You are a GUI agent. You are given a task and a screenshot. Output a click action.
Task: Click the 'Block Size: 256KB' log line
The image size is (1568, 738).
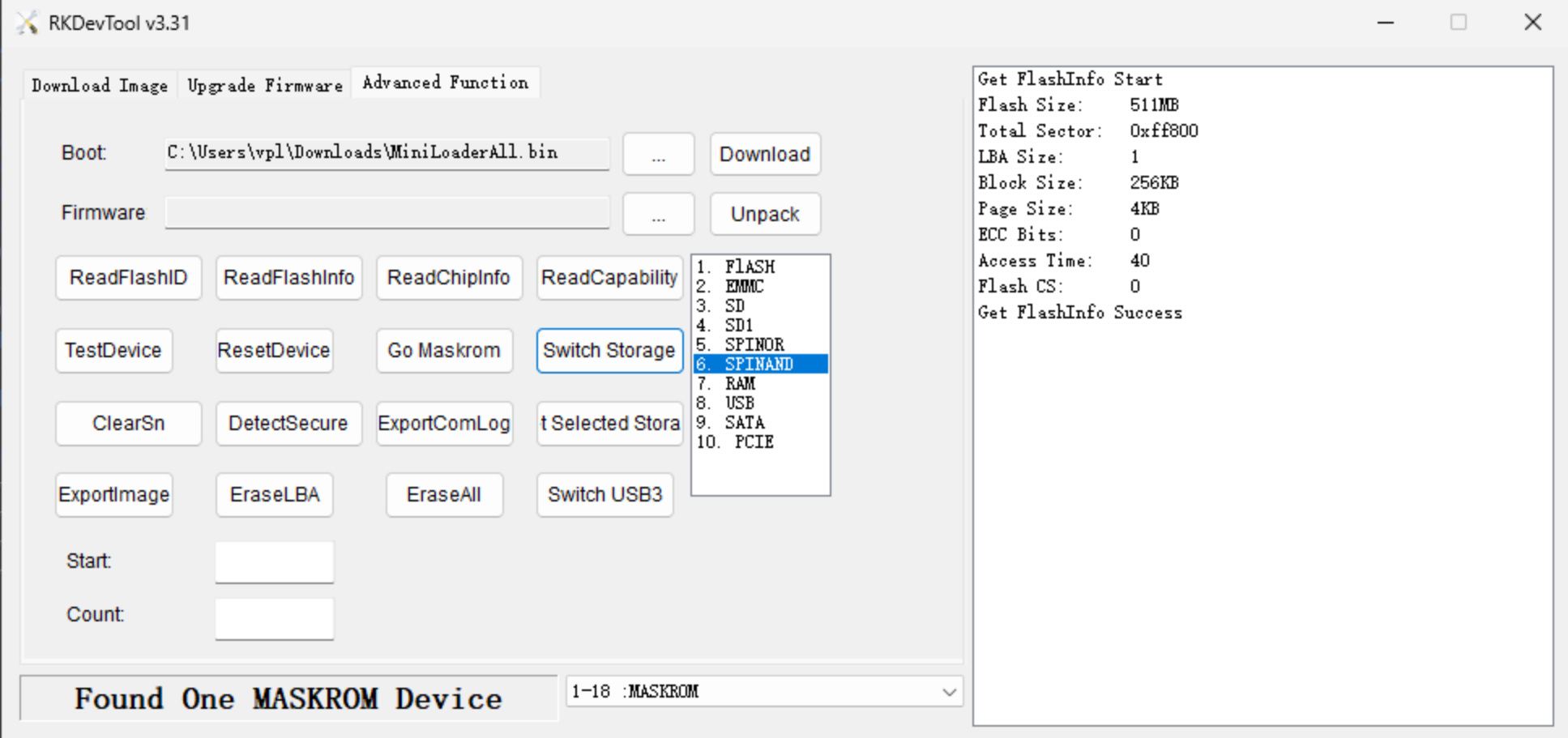1078,183
